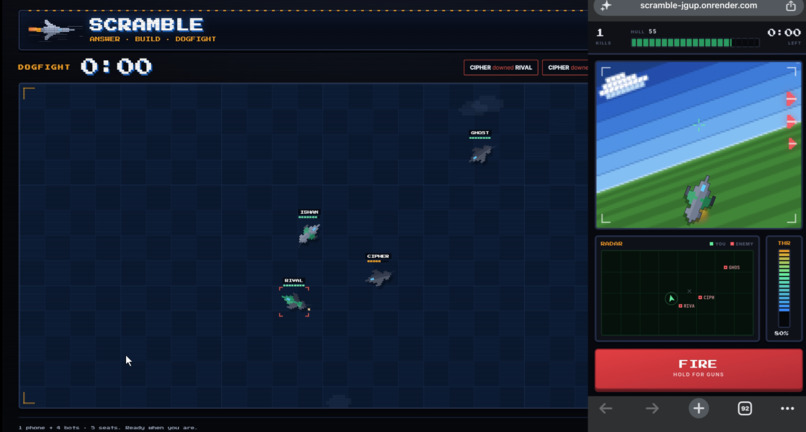Click the ANSWER · BUILD · DOGFIGHT subtitle
Screen dimensions: 806x432
(153, 39)
